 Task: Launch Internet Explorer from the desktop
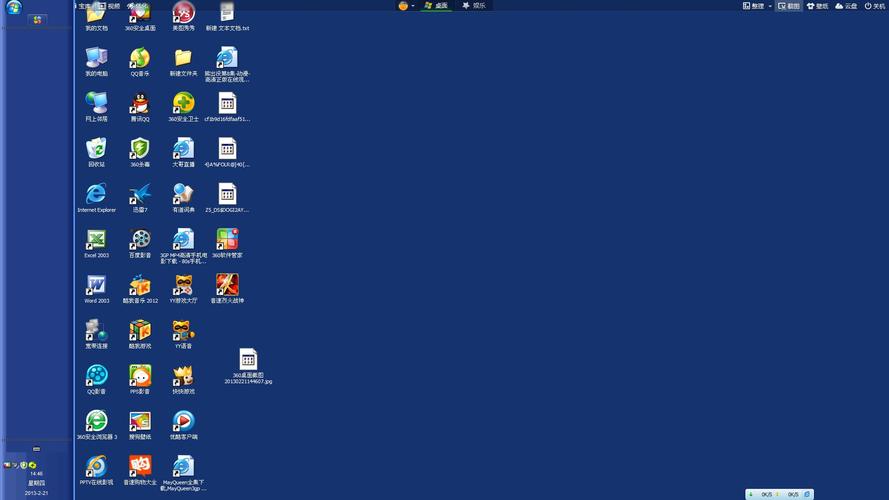point(96,193)
